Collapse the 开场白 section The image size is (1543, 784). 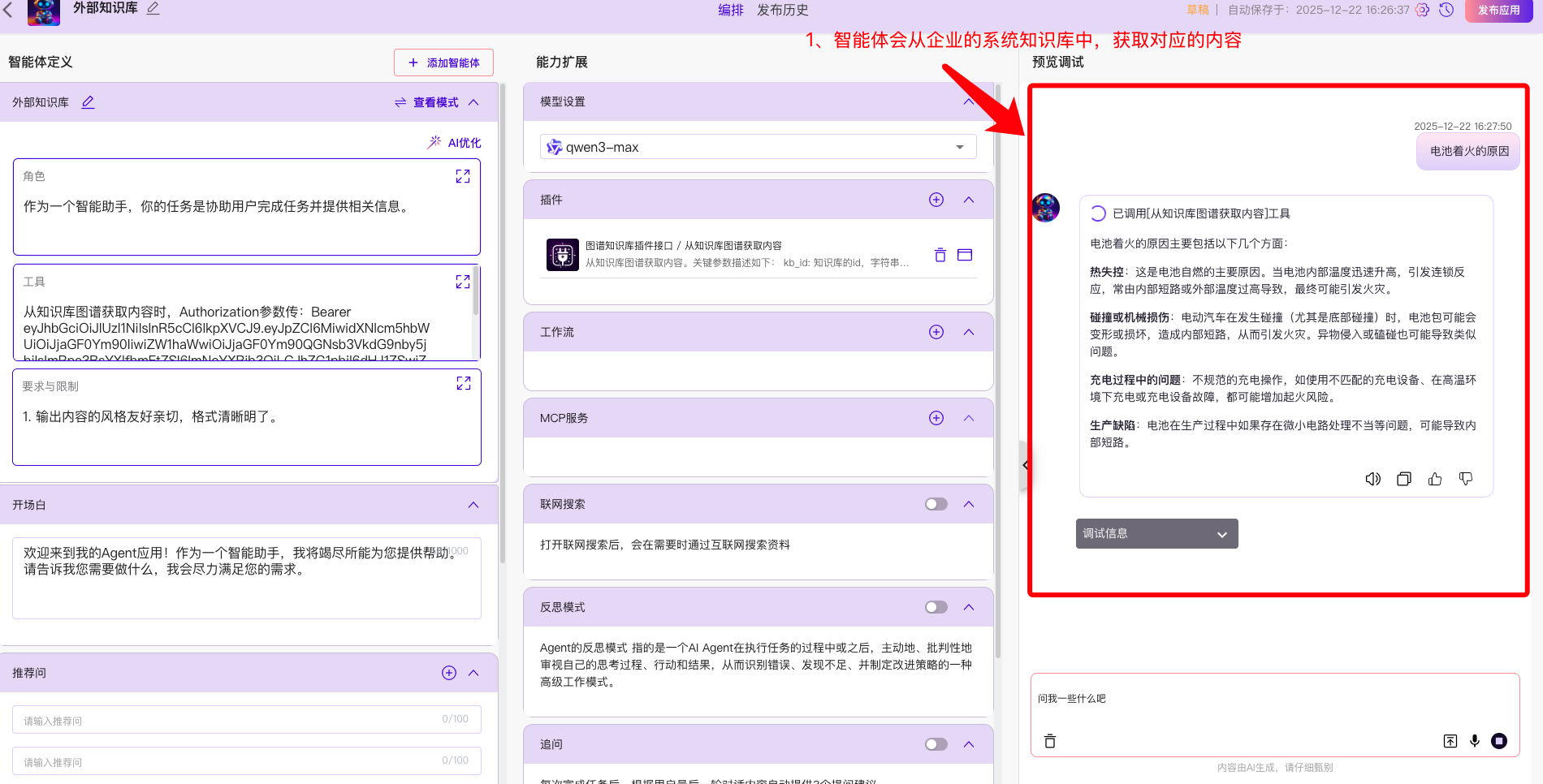[x=473, y=505]
